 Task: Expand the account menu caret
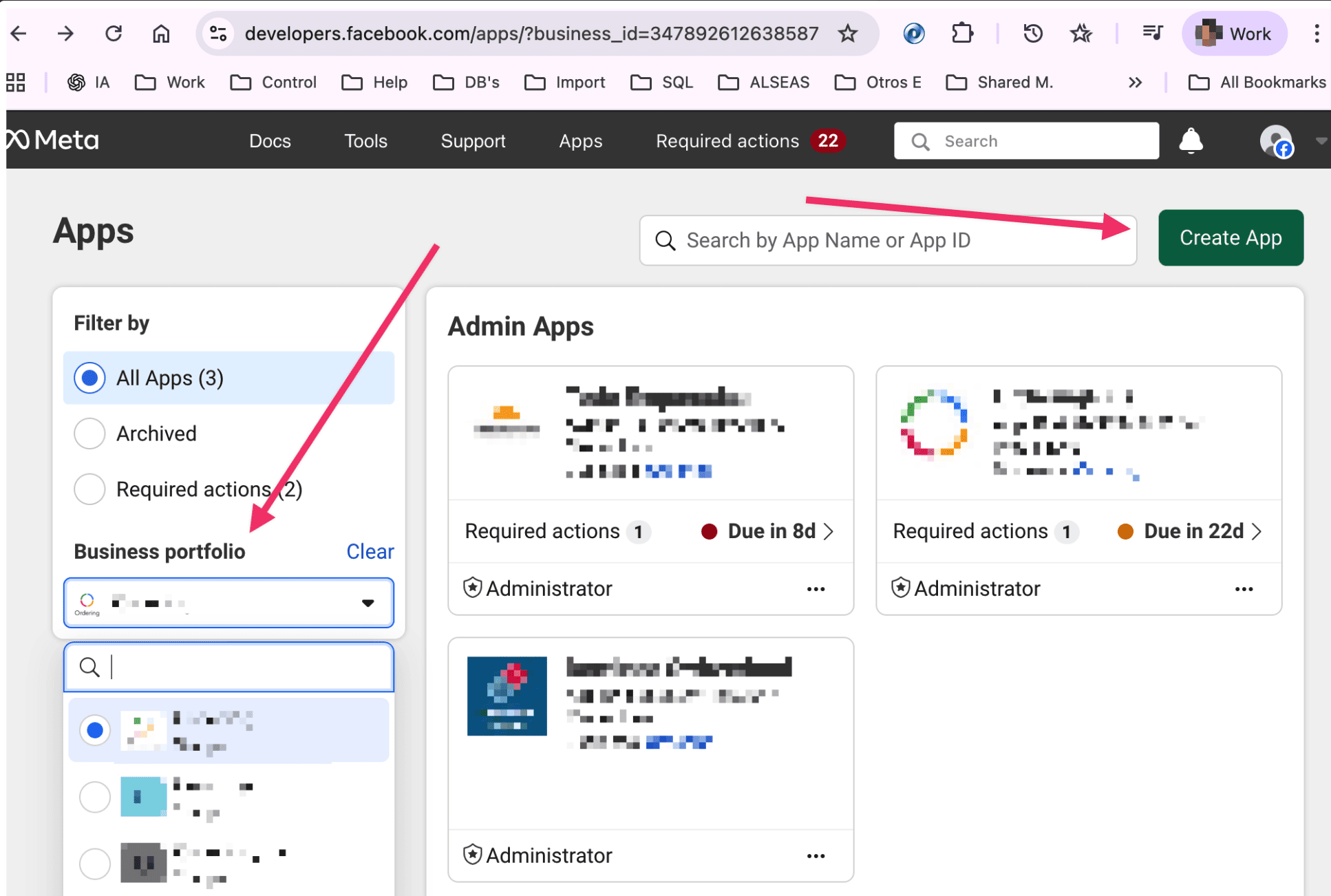[1320, 141]
